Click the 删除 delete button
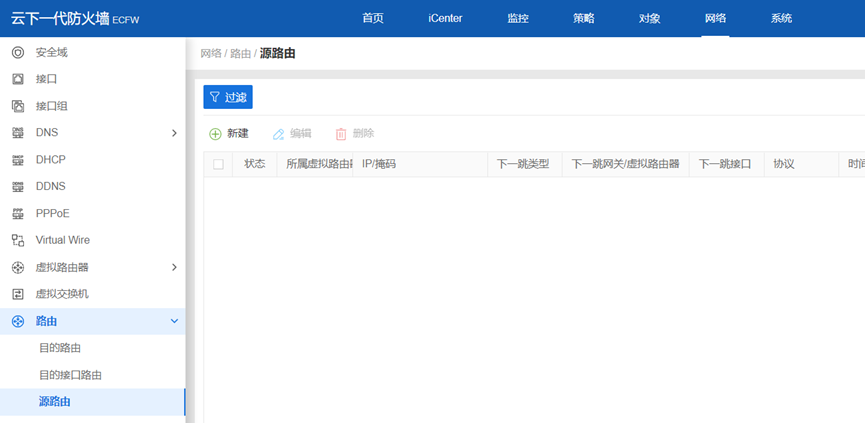 pyautogui.click(x=355, y=134)
